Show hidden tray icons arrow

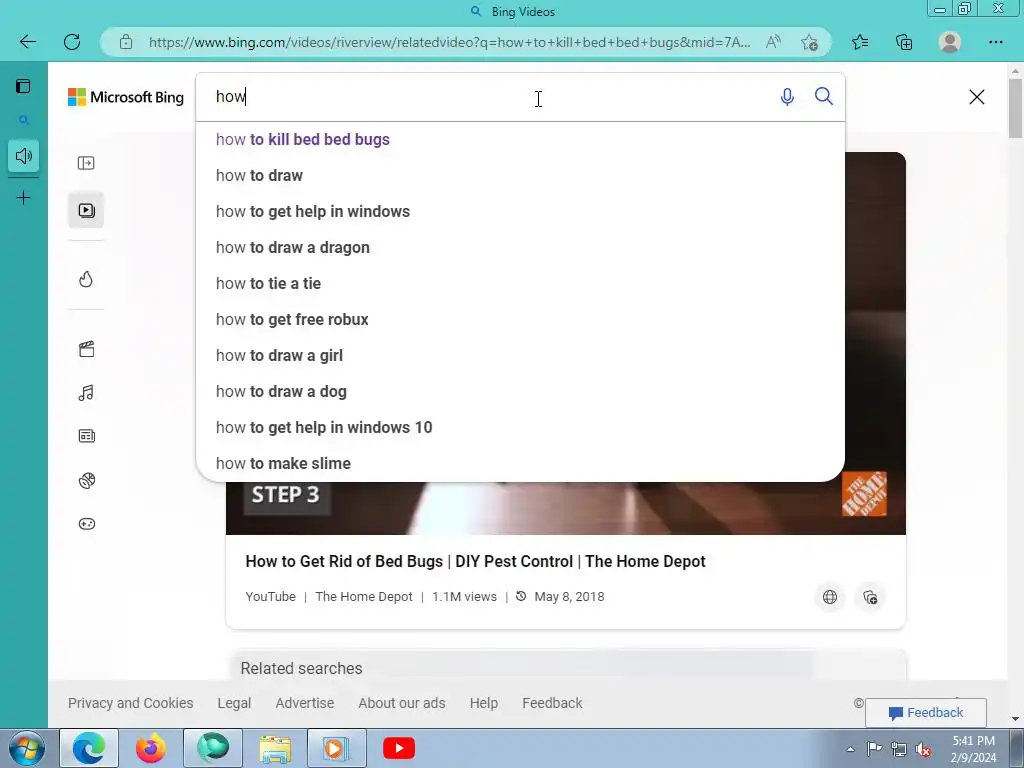point(850,749)
